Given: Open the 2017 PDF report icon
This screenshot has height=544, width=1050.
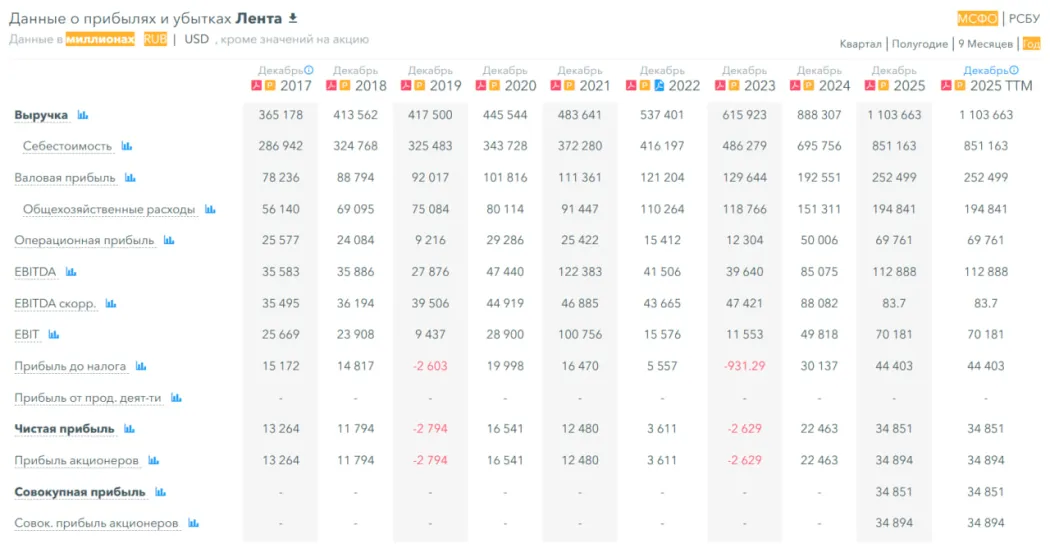Looking at the screenshot, I should pos(256,86).
